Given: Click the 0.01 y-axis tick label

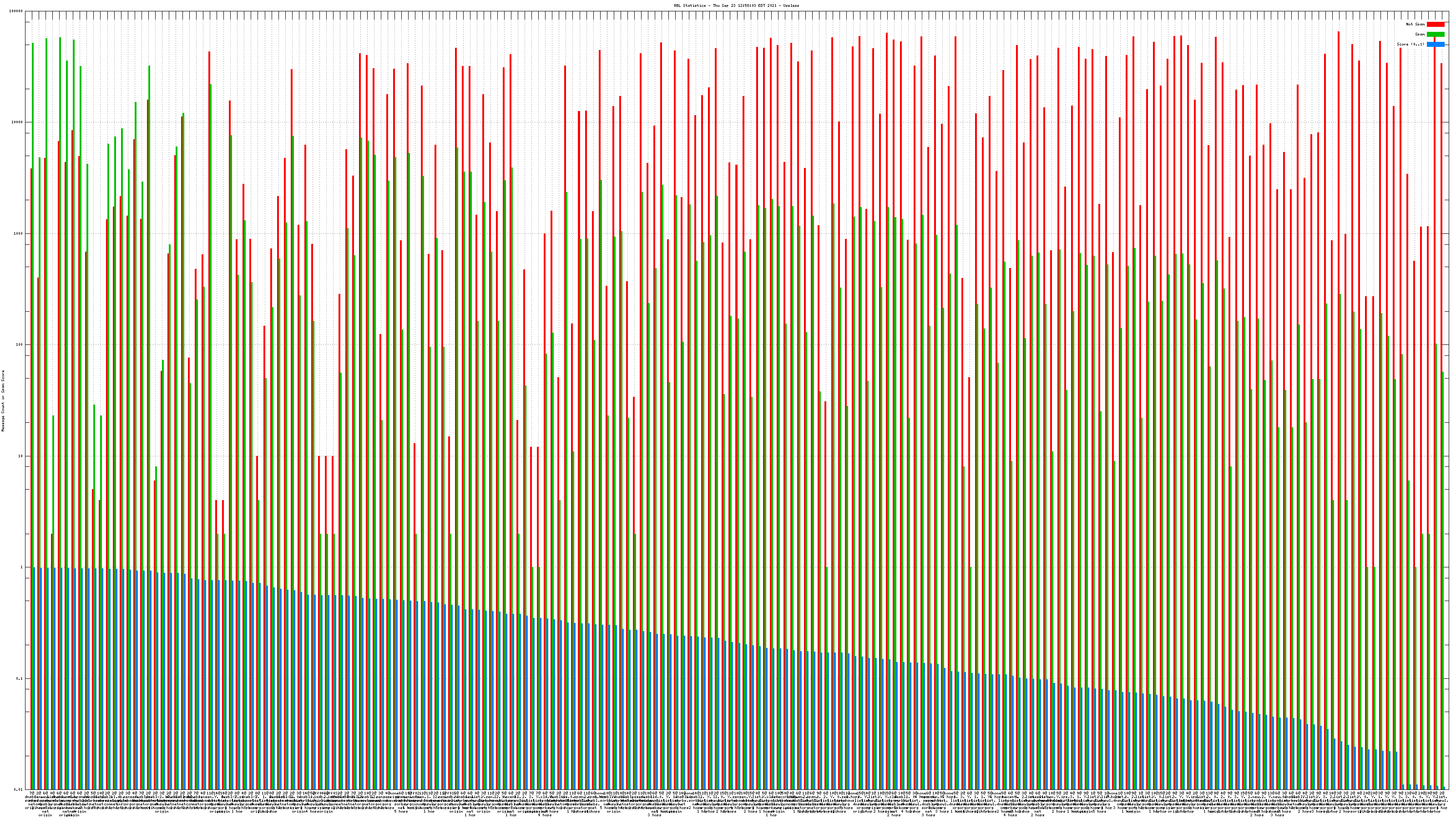Looking at the screenshot, I should tap(19, 789).
